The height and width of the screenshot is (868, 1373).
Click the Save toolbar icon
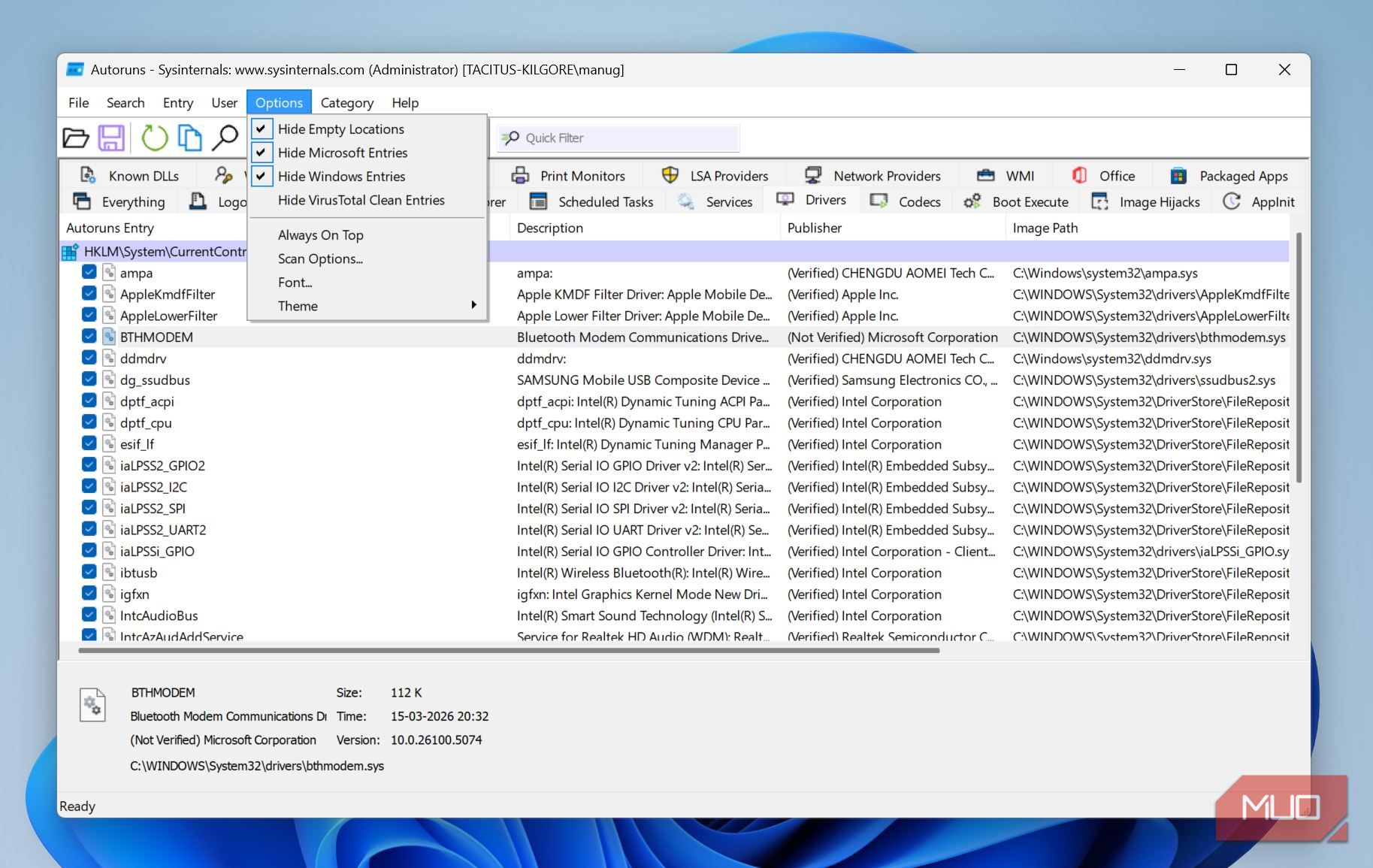111,138
